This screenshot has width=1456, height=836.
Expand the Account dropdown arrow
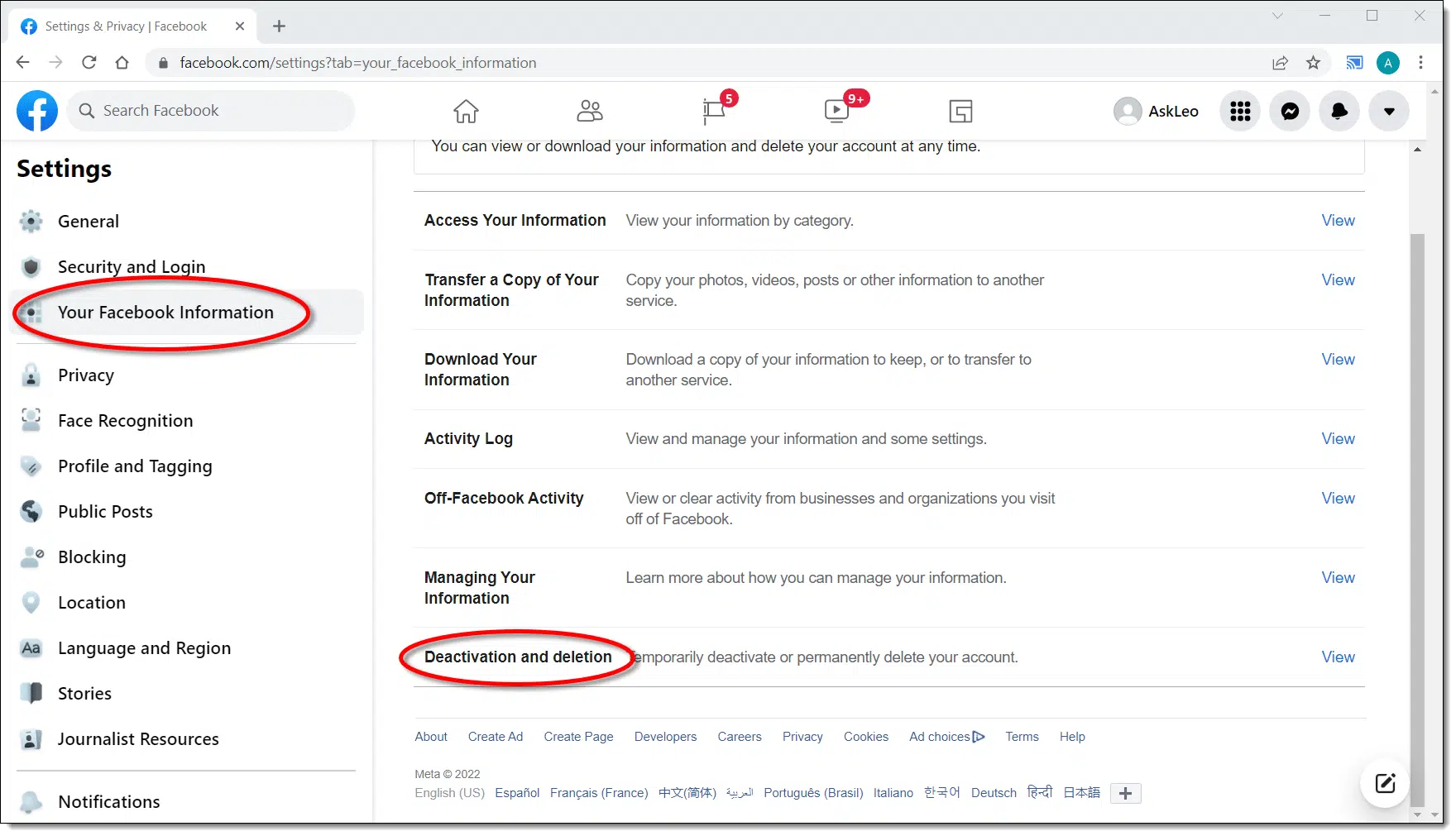(1389, 111)
